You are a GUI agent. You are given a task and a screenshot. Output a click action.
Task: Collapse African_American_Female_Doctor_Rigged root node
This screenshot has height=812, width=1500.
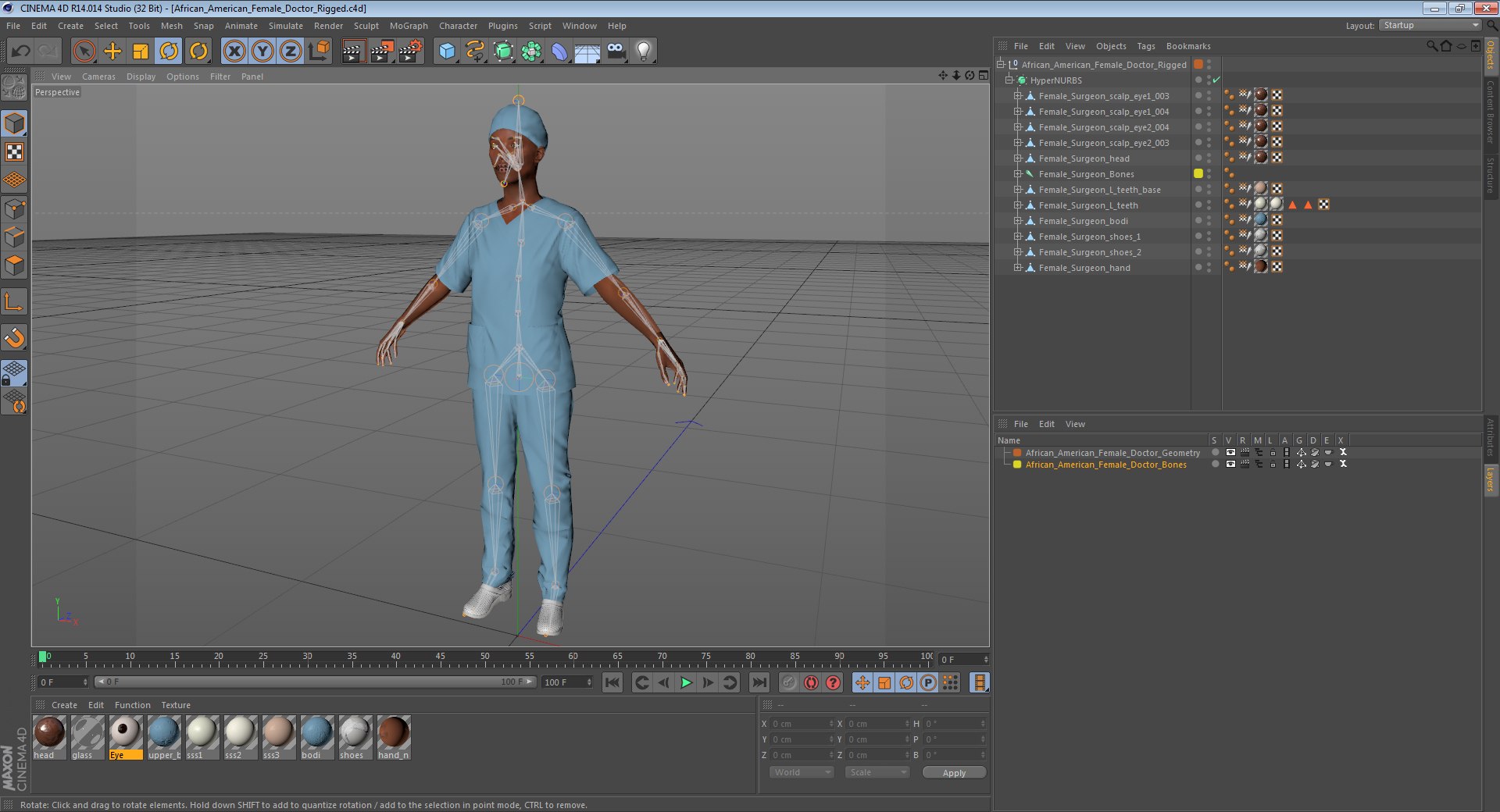[x=1001, y=65]
